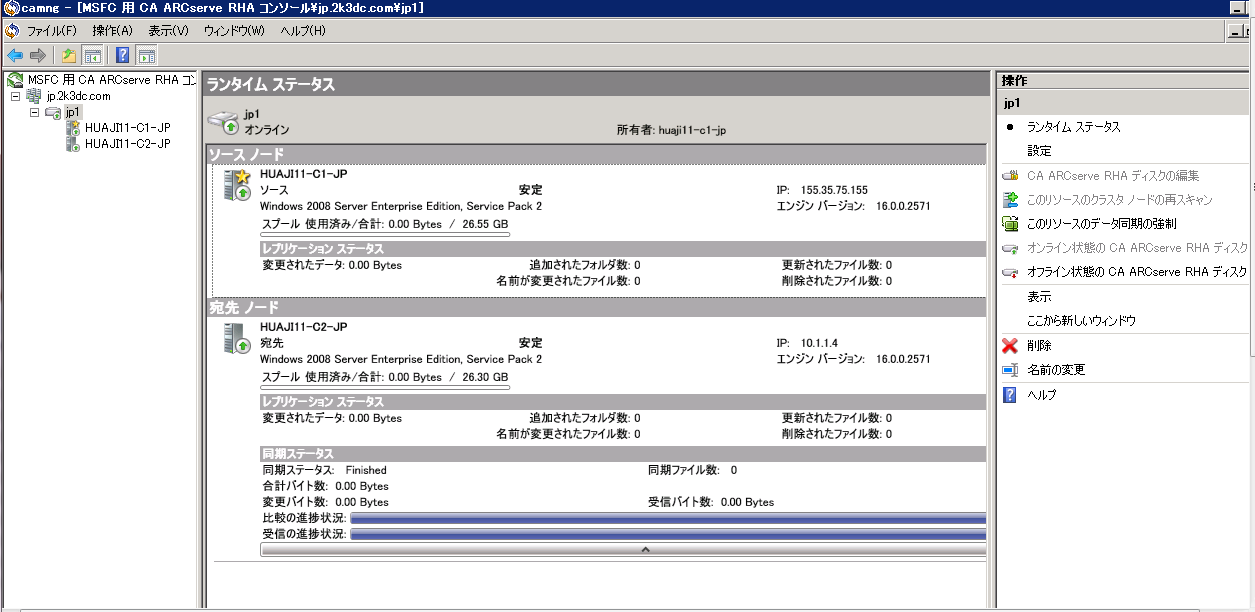Click the jp.2k3dc.com cluster icon in tree

point(34,96)
